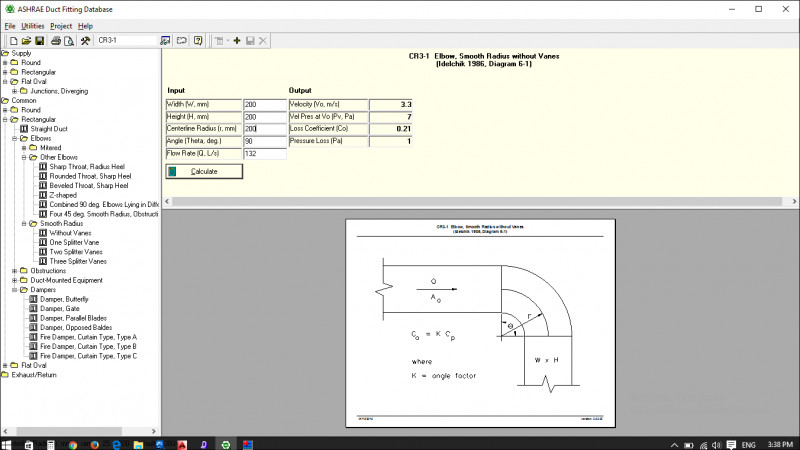Collapse the Other Elbows folder
Image resolution: width=800 pixels, height=450 pixels.
pos(24,157)
